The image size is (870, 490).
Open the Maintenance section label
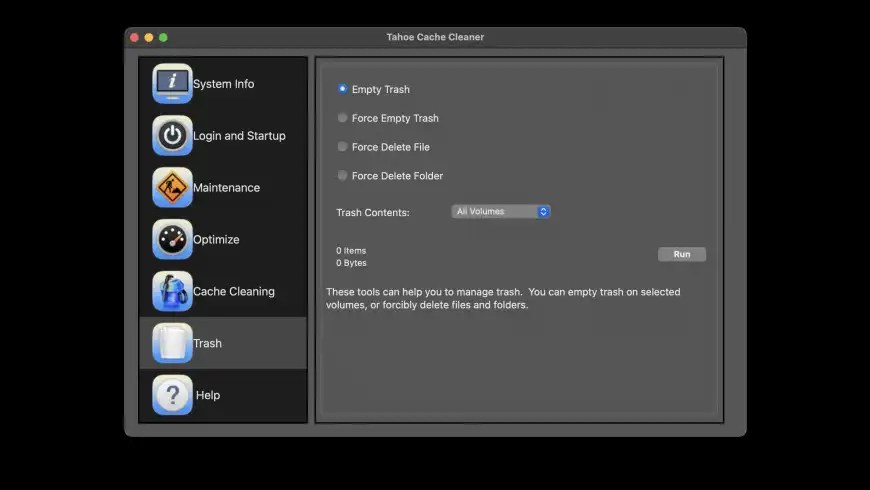coord(226,188)
